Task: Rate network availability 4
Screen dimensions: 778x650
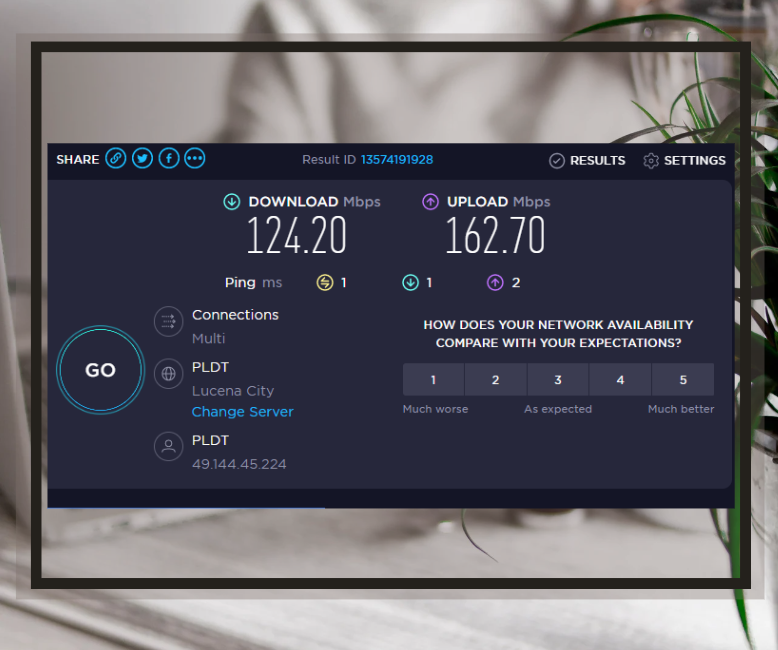Action: click(x=620, y=380)
